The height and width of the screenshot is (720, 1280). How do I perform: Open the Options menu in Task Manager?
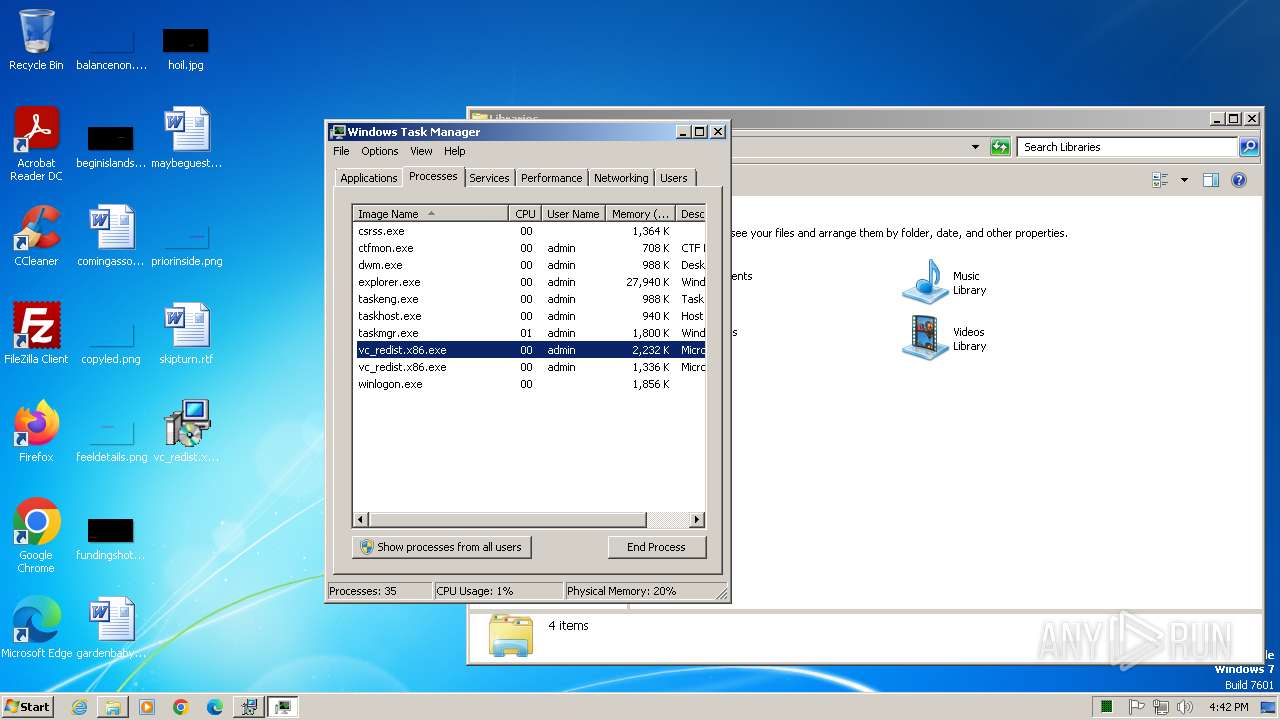click(x=380, y=151)
